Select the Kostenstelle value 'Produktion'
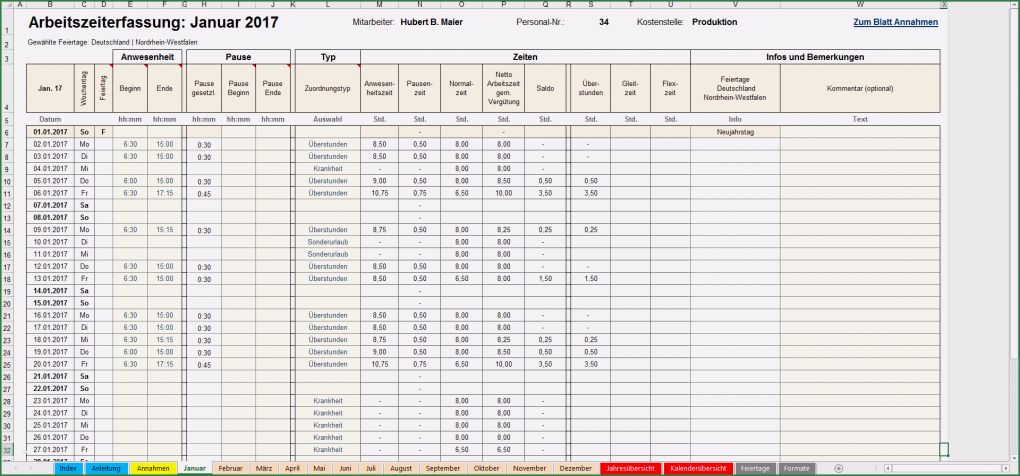Screen dimensions: 1020x476 (714, 22)
